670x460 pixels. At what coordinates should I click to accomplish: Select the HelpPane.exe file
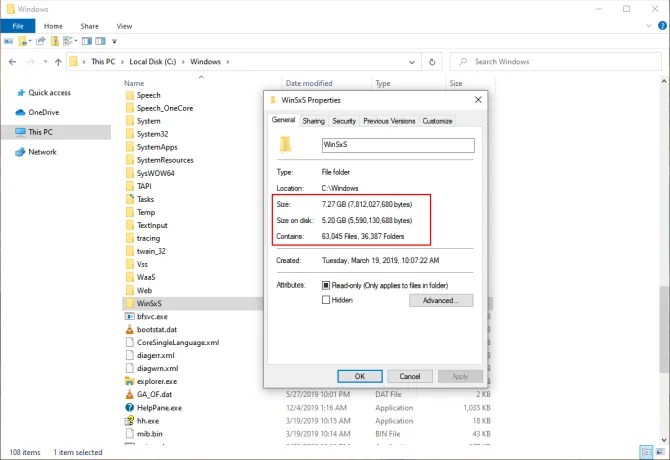pos(159,407)
